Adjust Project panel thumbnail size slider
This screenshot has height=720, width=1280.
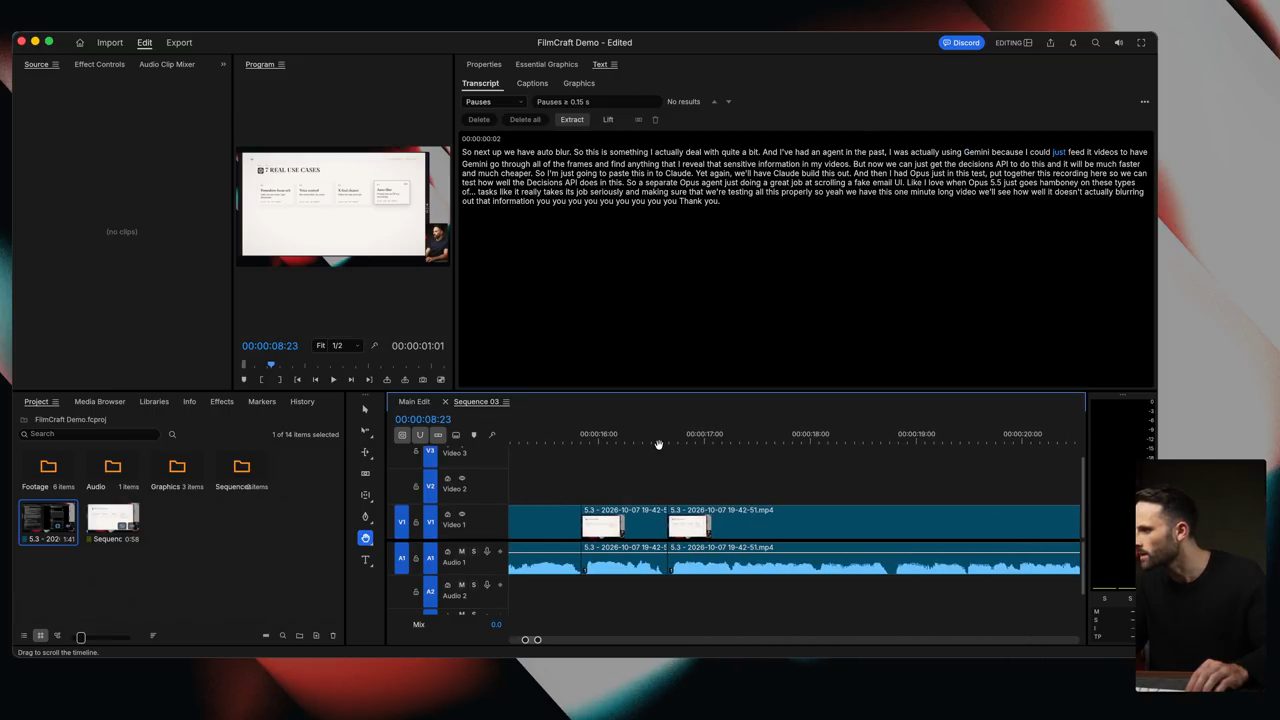pos(81,637)
